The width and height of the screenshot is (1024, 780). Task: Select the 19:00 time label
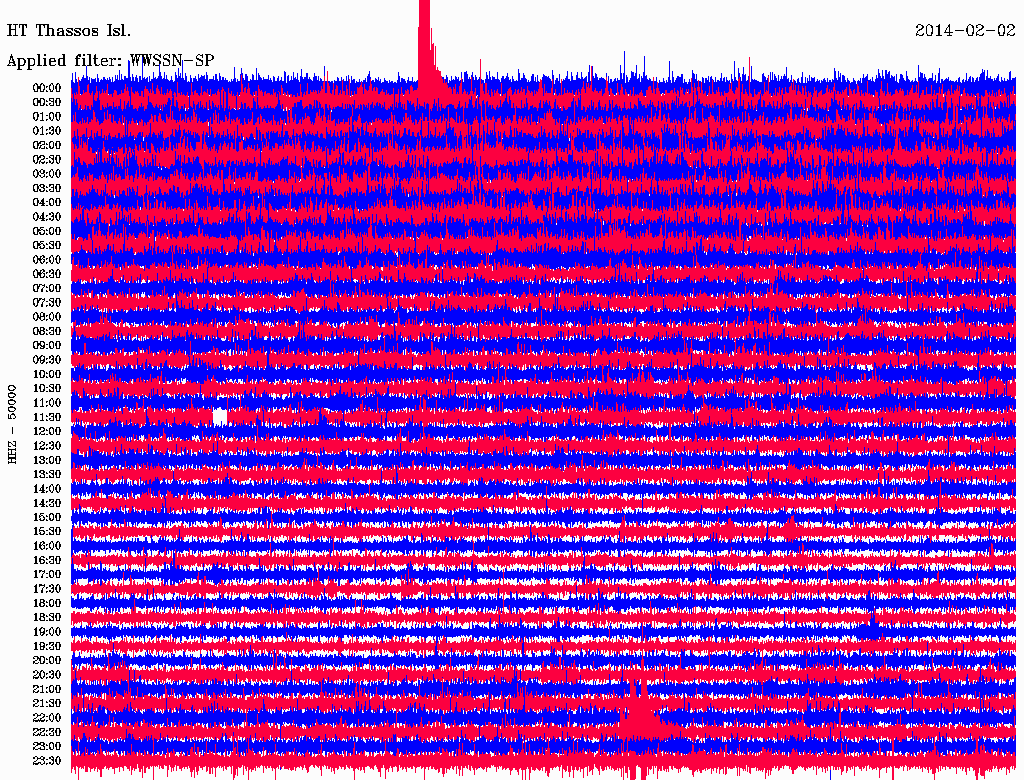click(46, 632)
